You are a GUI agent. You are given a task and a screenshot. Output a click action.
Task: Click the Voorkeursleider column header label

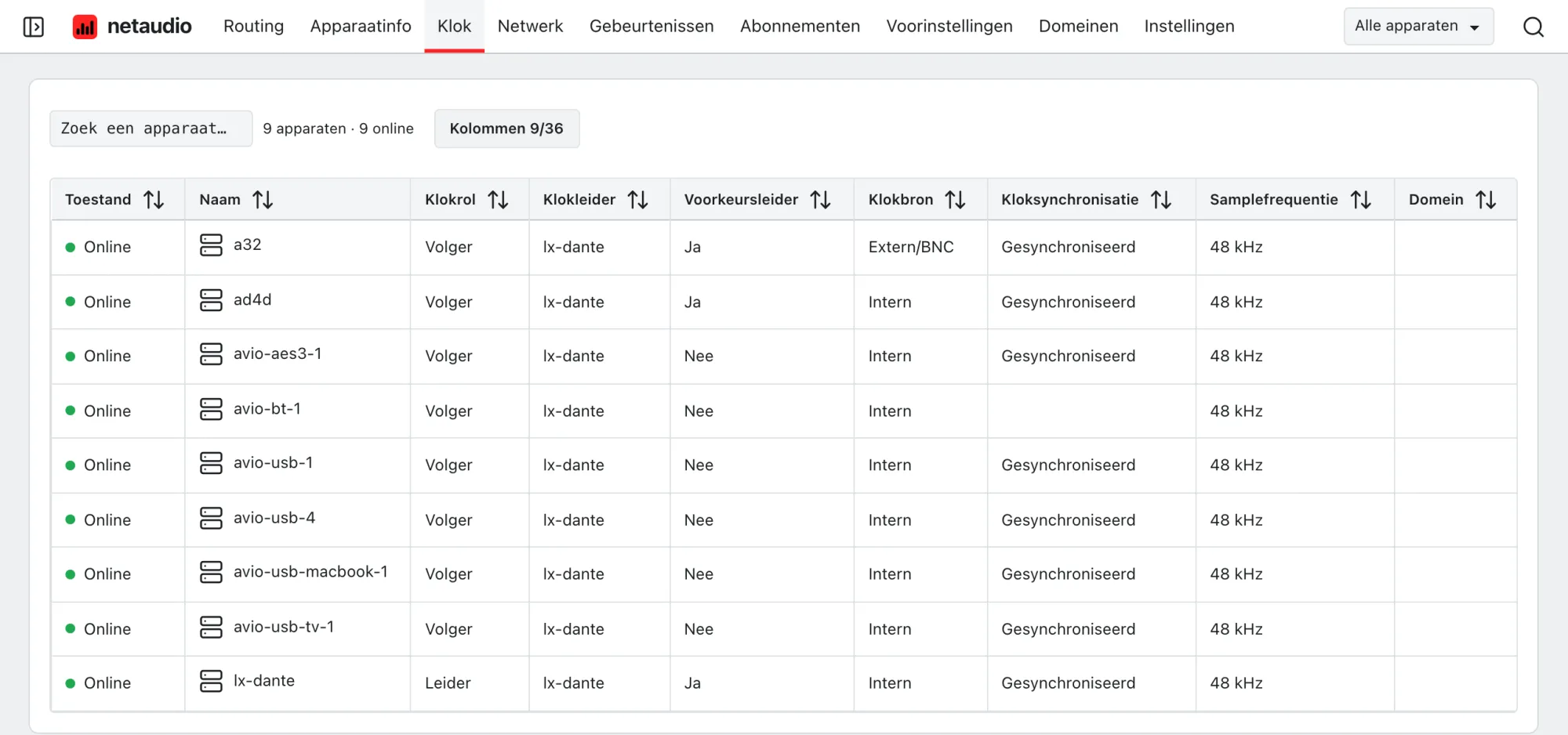(x=741, y=200)
